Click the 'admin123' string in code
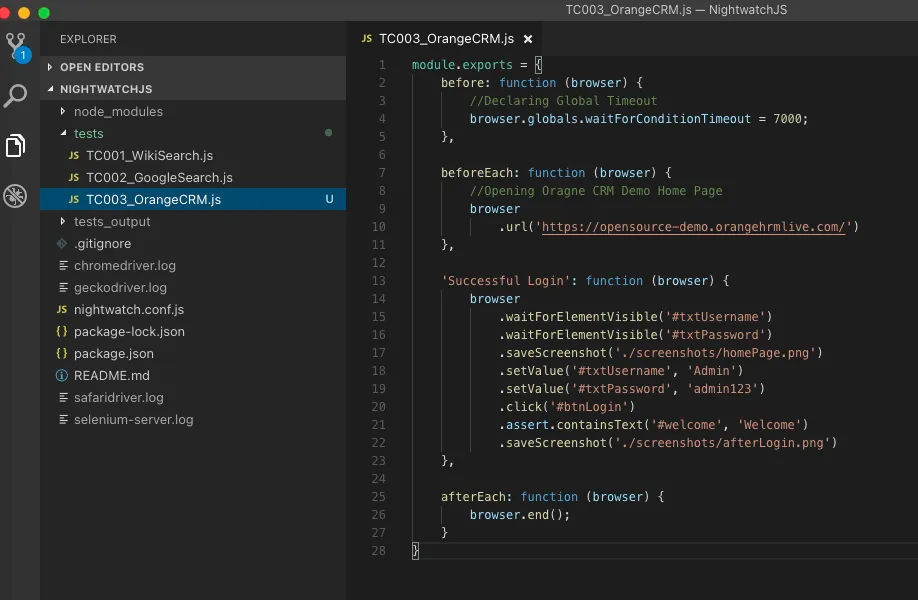This screenshot has width=918, height=600. [x=722, y=389]
